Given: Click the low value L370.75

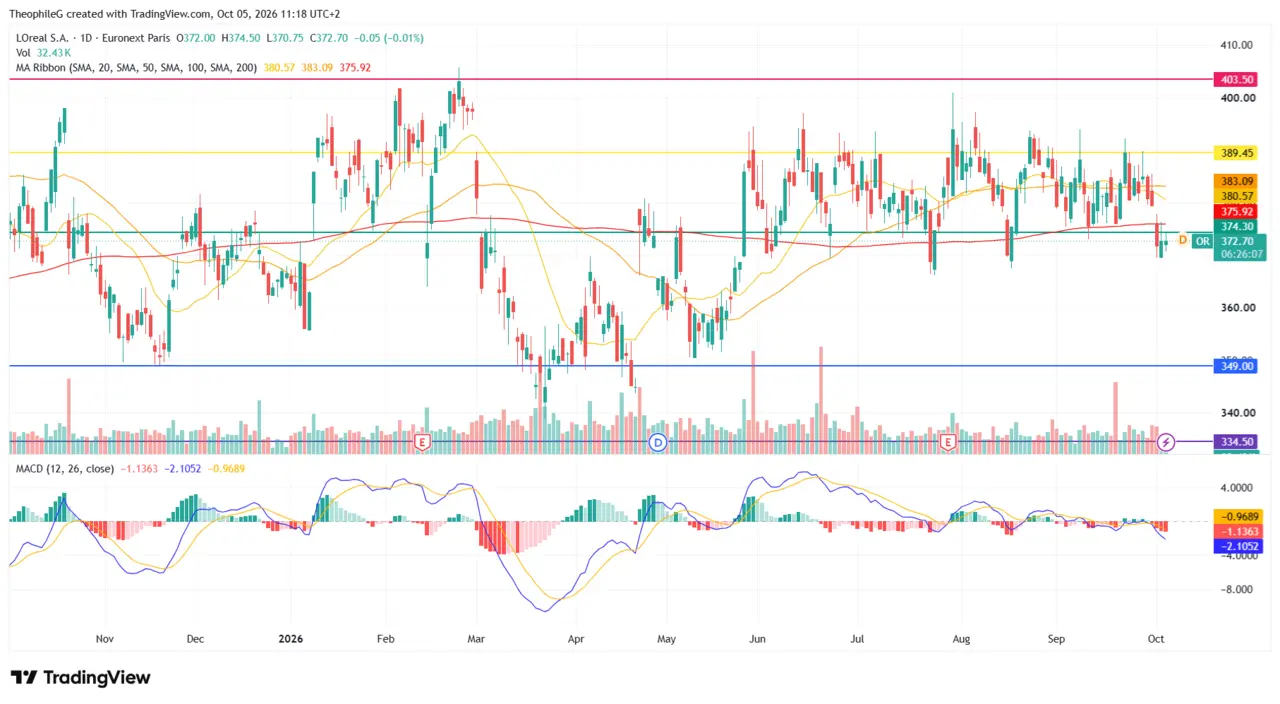Looking at the screenshot, I should coord(283,38).
